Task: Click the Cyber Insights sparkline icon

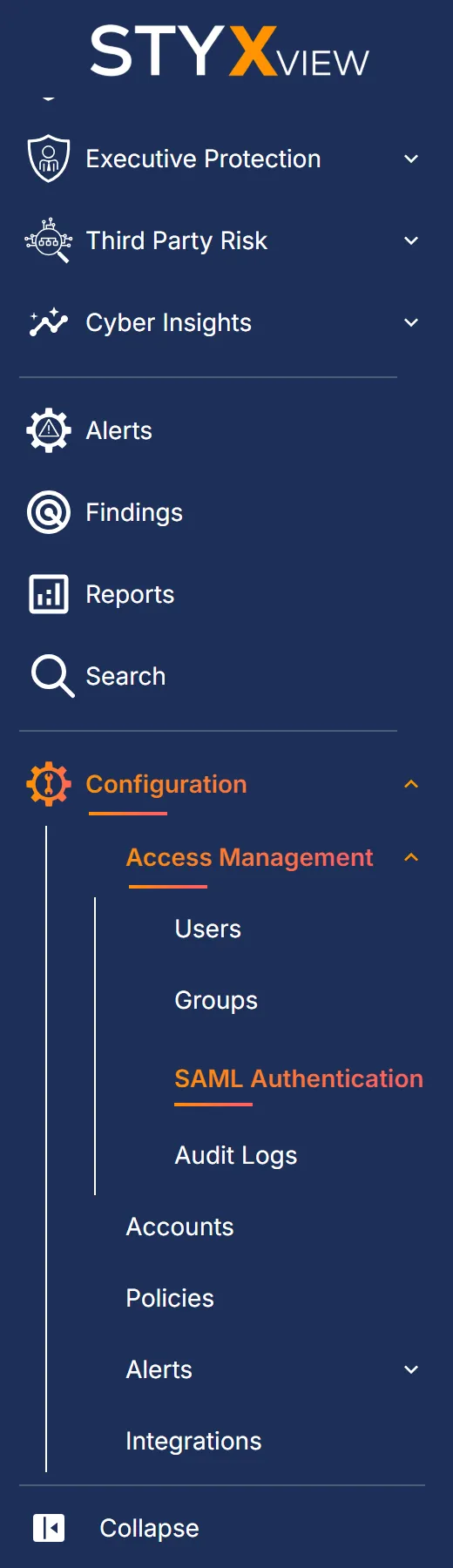Action: coord(49,322)
